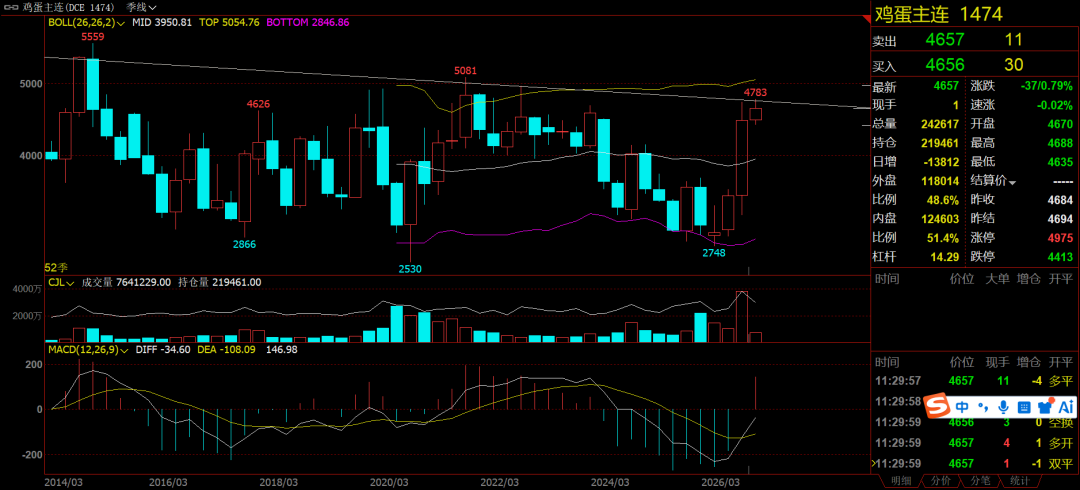Switch to the 分笔 tab
Screen dimensions: 1080x490
pyautogui.click(x=980, y=481)
